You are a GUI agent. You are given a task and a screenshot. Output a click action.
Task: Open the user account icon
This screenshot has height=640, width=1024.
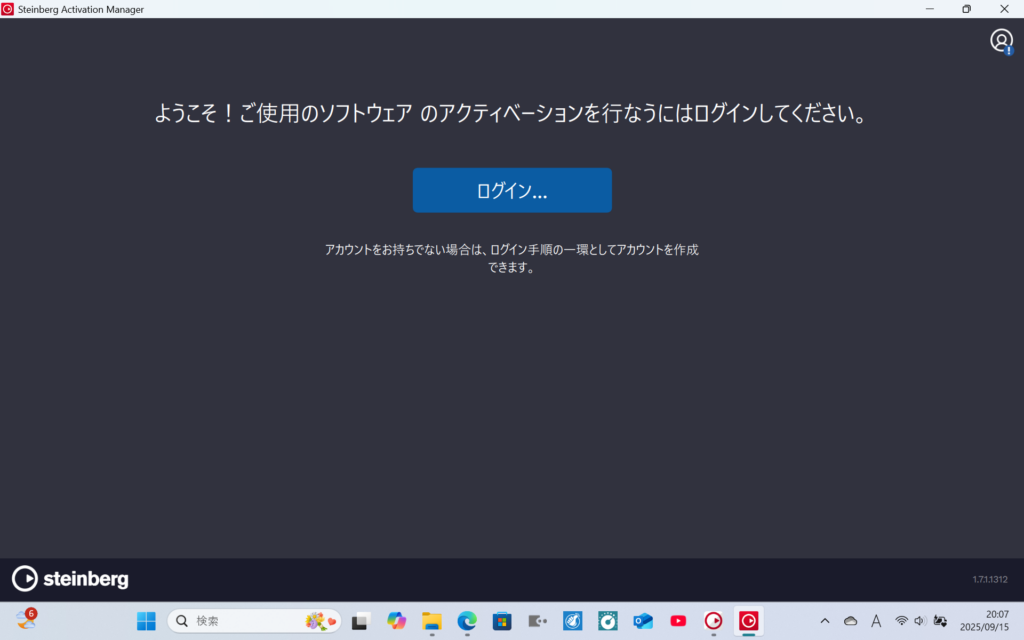[1001, 40]
